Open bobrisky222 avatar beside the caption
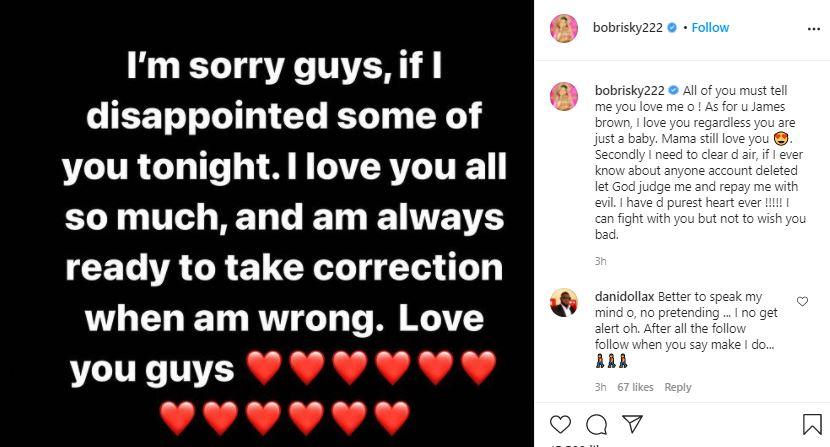The width and height of the screenshot is (830, 447). pos(564,97)
